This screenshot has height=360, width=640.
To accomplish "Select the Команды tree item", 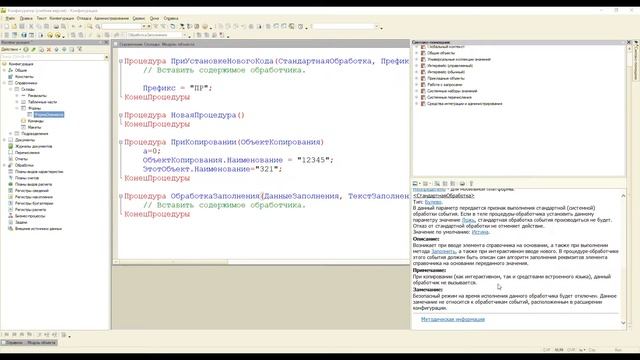I will tap(36, 121).
